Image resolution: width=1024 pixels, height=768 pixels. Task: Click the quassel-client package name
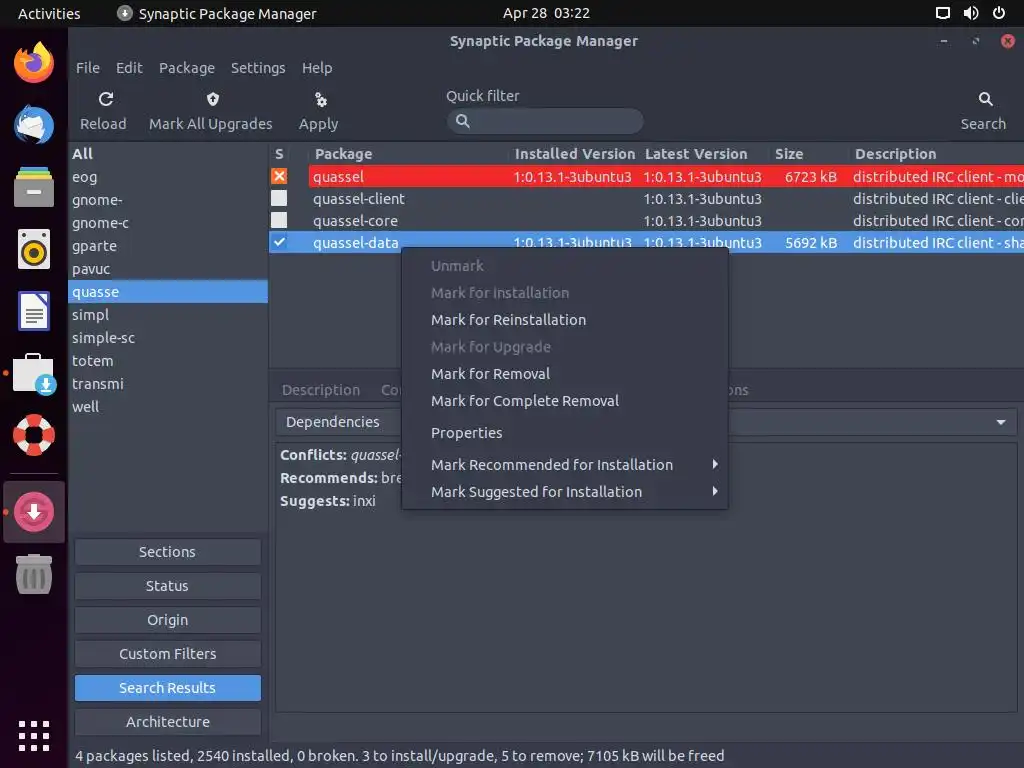(x=359, y=199)
